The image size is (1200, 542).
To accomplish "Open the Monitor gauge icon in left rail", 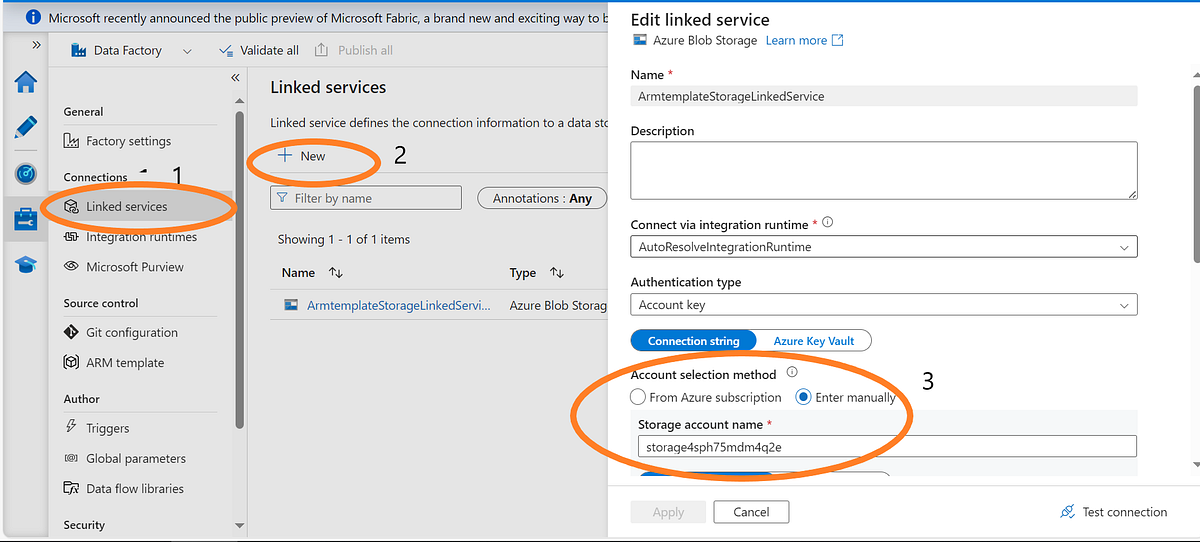I will (x=25, y=173).
